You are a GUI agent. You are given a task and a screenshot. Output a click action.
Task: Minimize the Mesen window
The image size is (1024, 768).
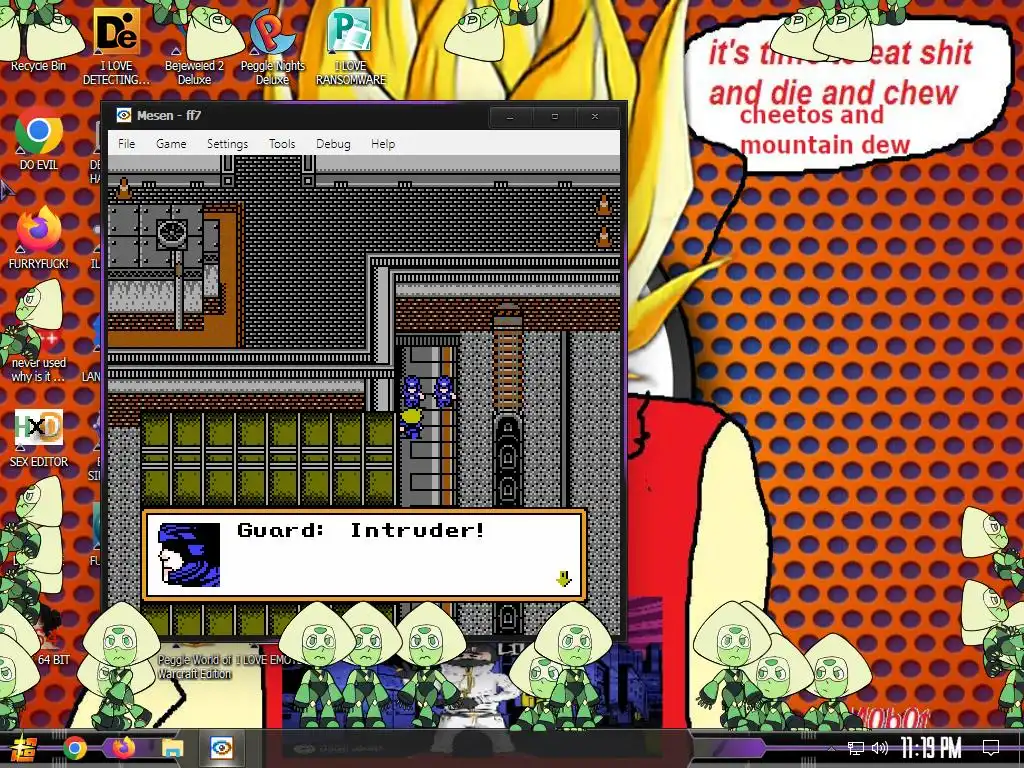click(x=511, y=117)
